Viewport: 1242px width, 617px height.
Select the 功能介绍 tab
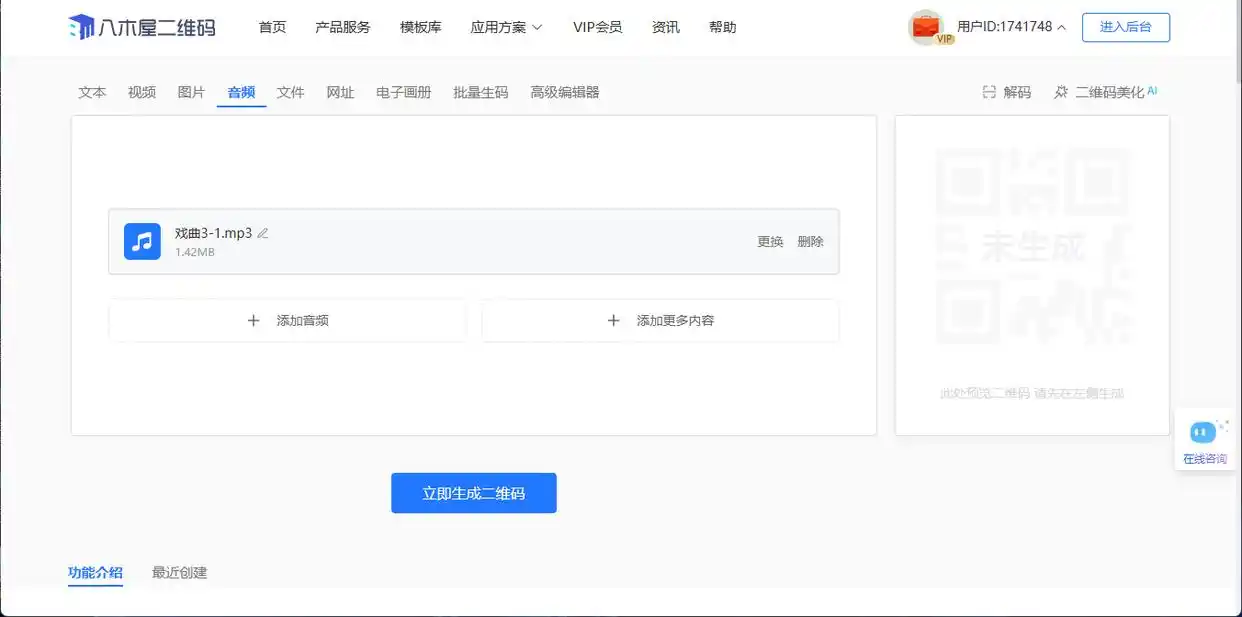(x=95, y=573)
